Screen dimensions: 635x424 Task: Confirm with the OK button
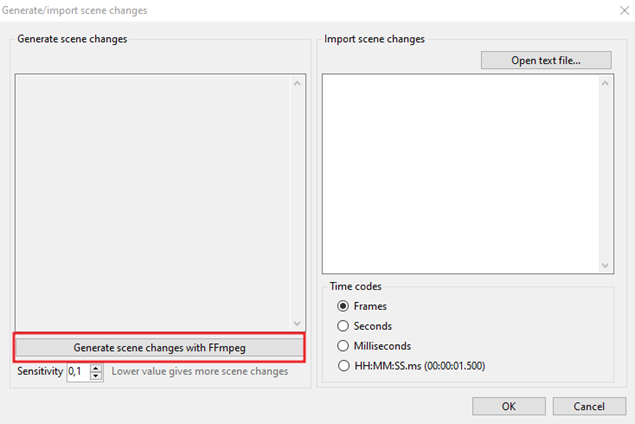pyautogui.click(x=509, y=406)
